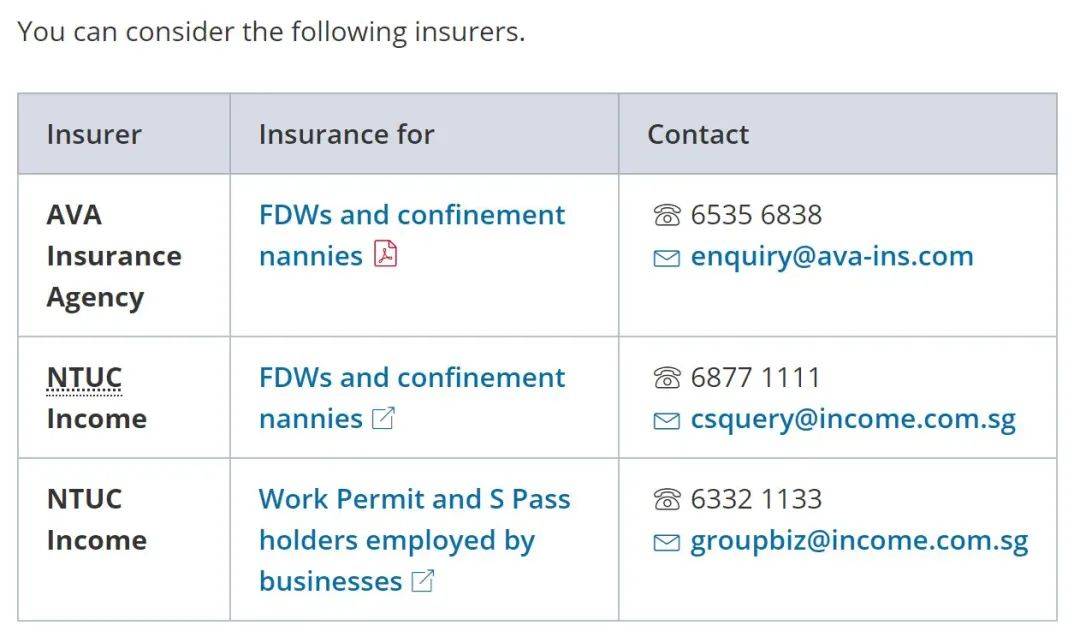Click the dotted-underlined NTUC abbreviation
The width and height of the screenshot is (1080, 643).
coord(84,378)
